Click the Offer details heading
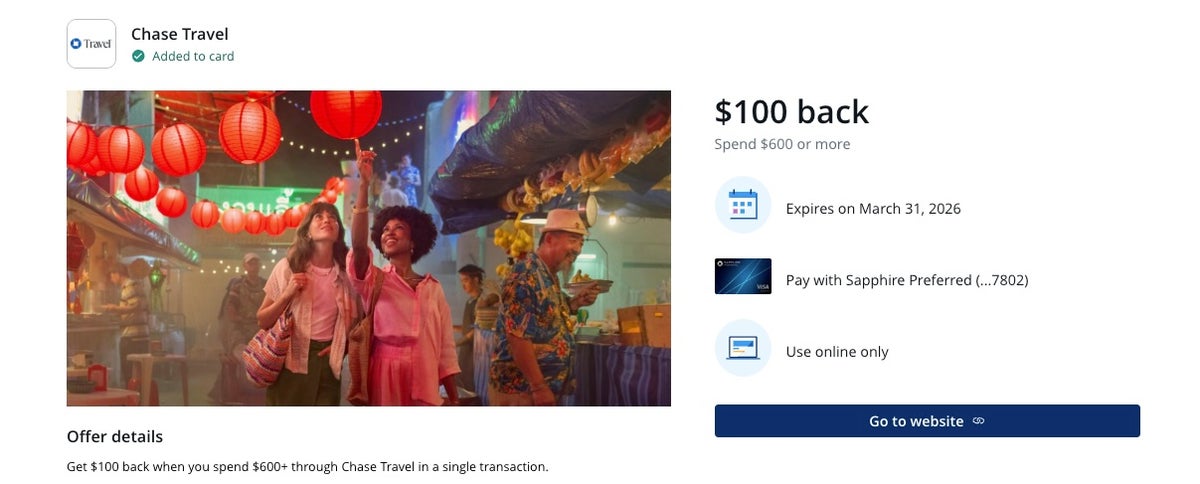Viewport: 1200px width, 484px height. tap(114, 437)
